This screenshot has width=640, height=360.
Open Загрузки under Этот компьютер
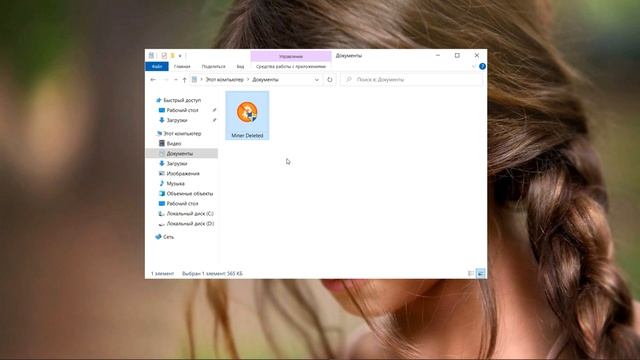point(177,163)
